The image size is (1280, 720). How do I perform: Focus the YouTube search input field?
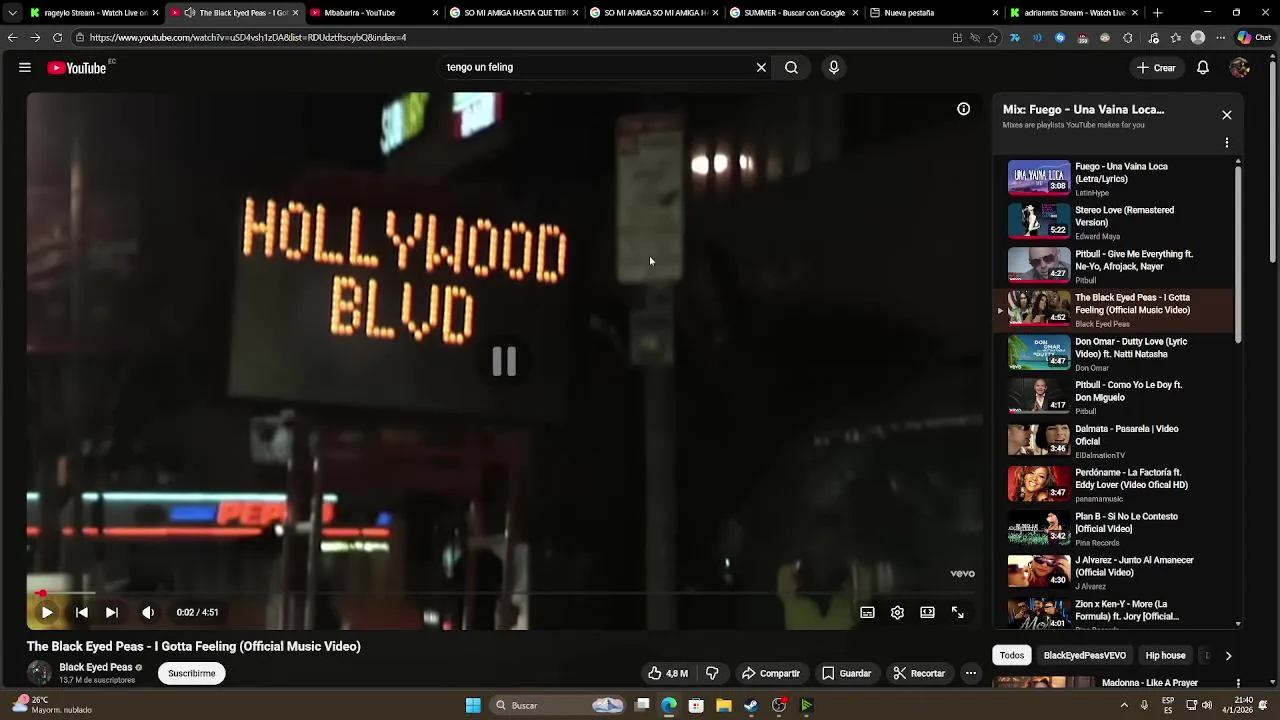(595, 68)
